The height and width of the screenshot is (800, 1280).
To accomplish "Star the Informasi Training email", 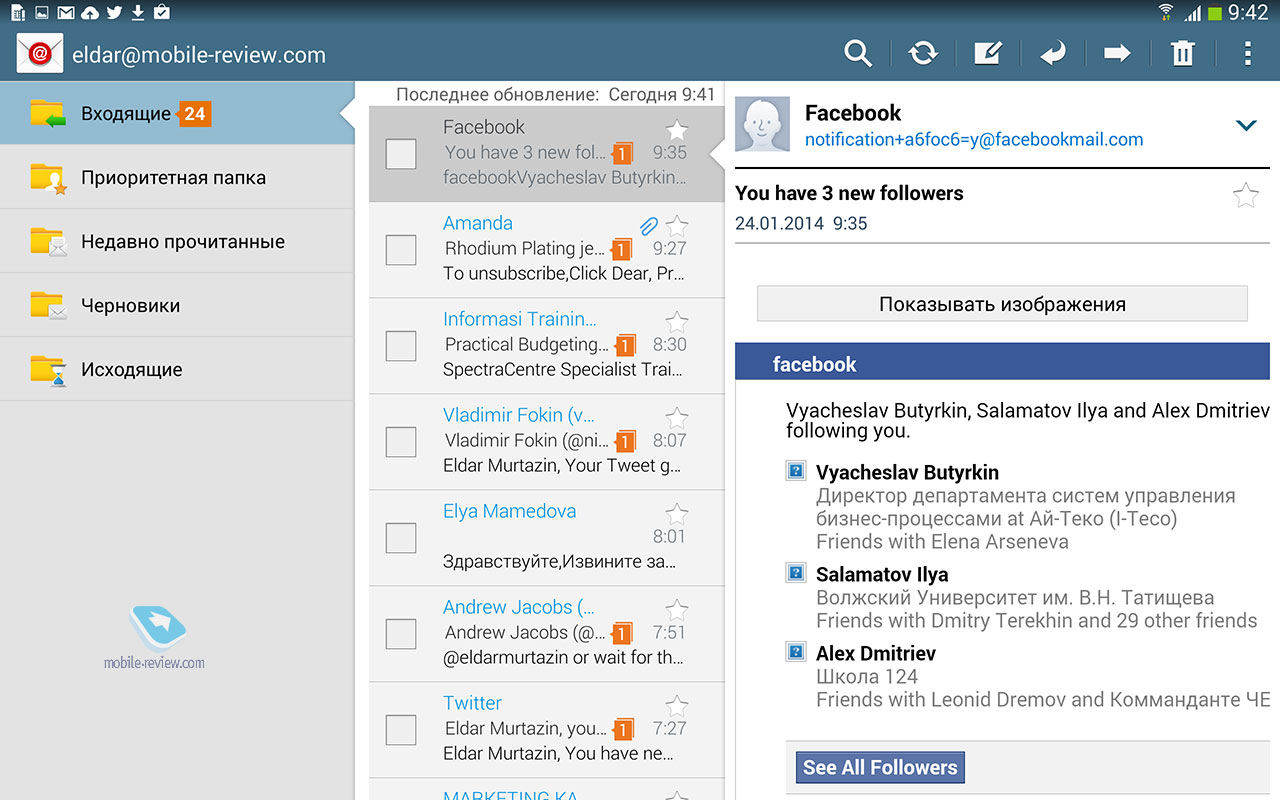I will pos(677,321).
